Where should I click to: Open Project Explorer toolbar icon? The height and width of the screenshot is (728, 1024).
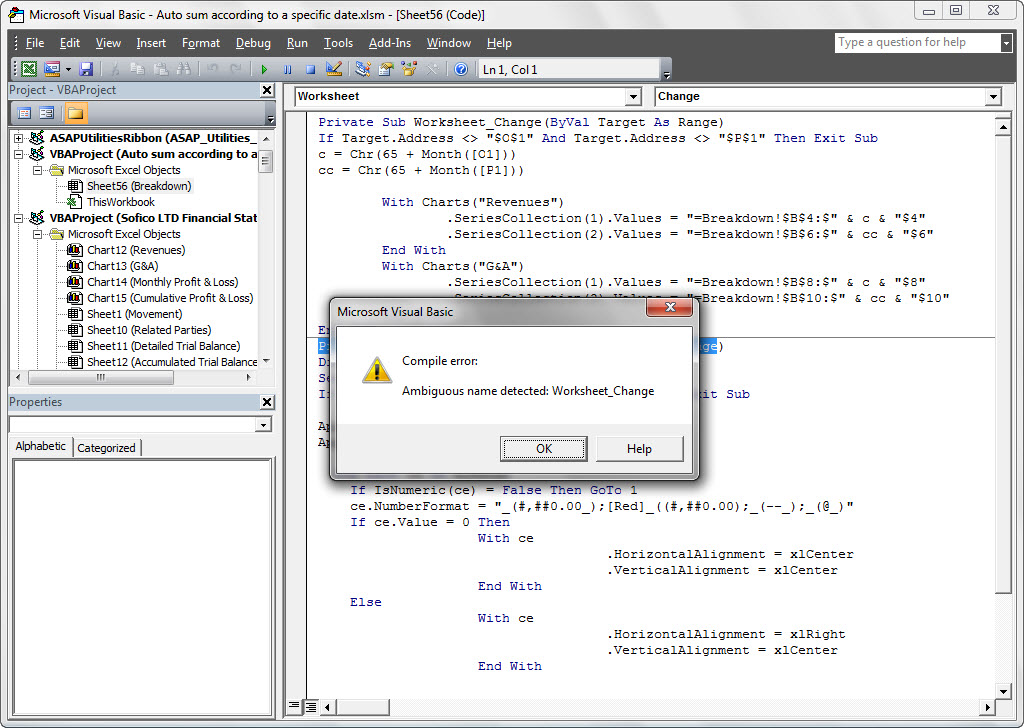363,69
